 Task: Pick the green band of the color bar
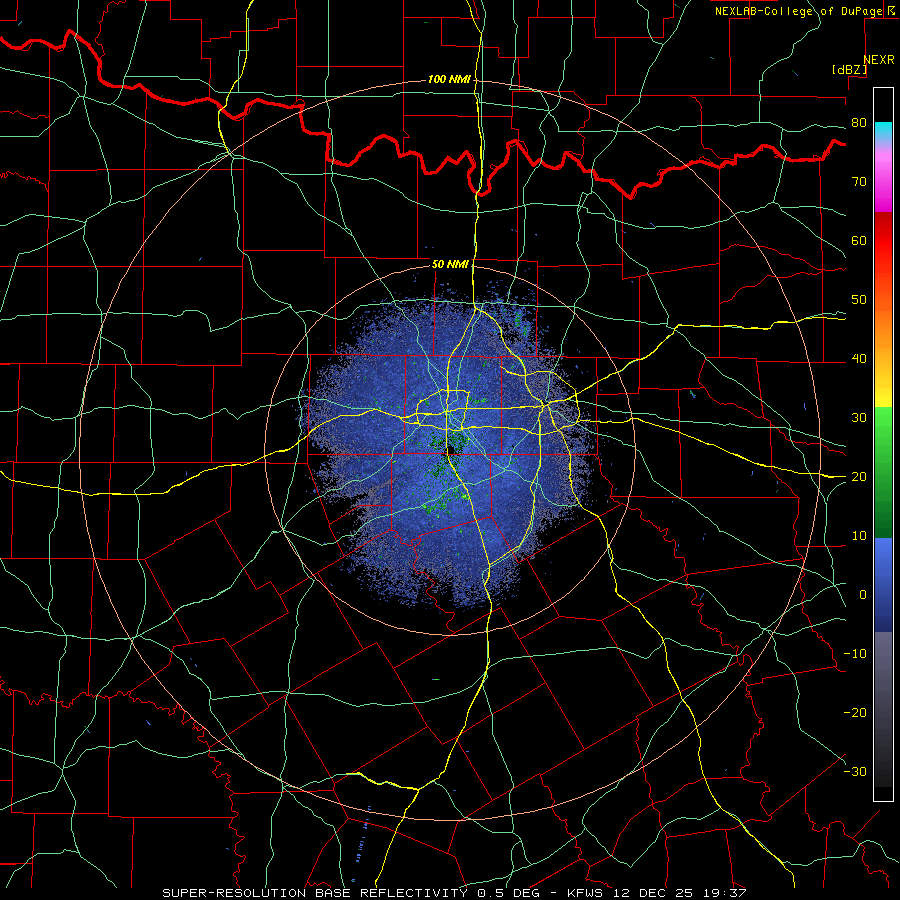coord(883,472)
